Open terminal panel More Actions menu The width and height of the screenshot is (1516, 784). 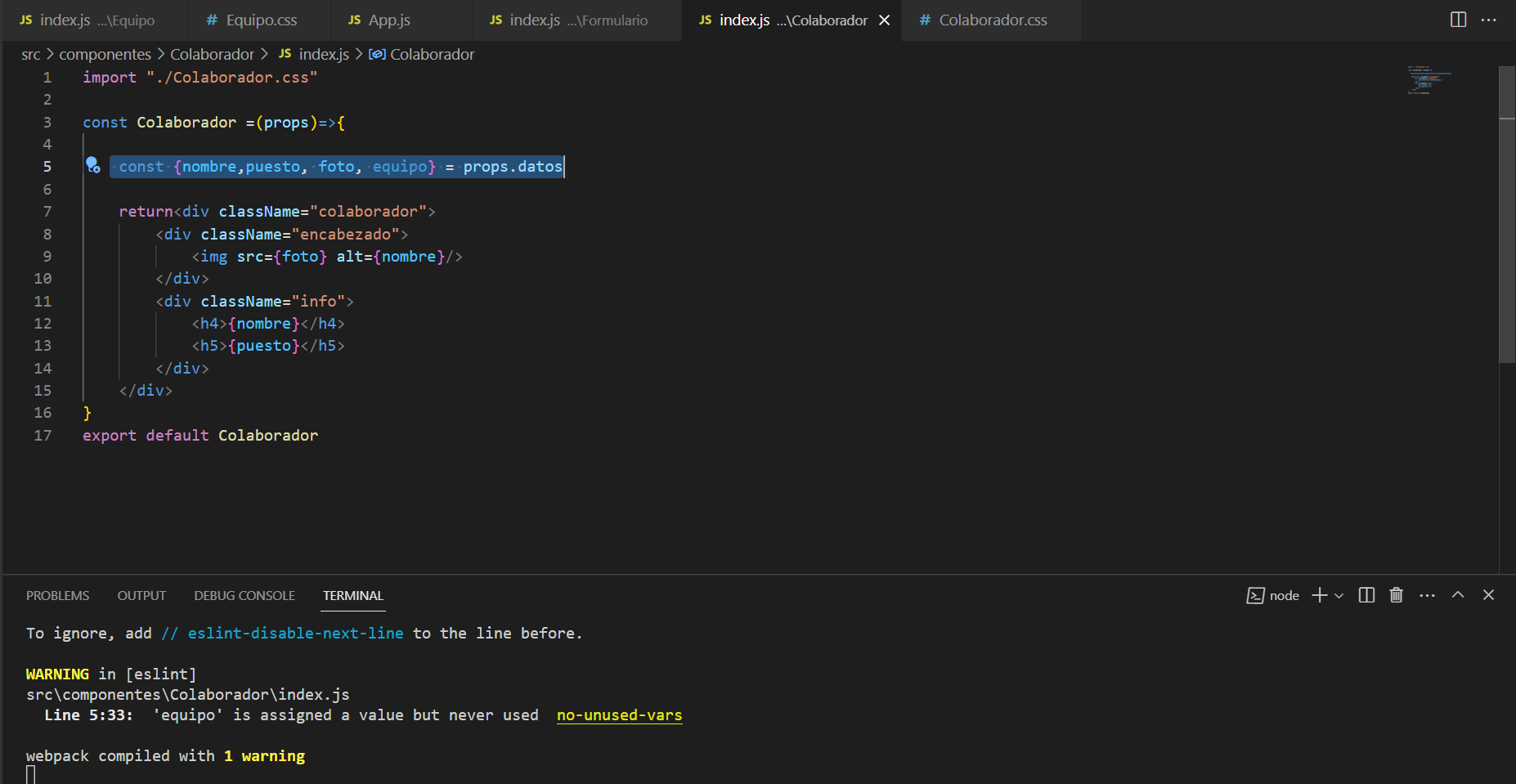point(1427,595)
